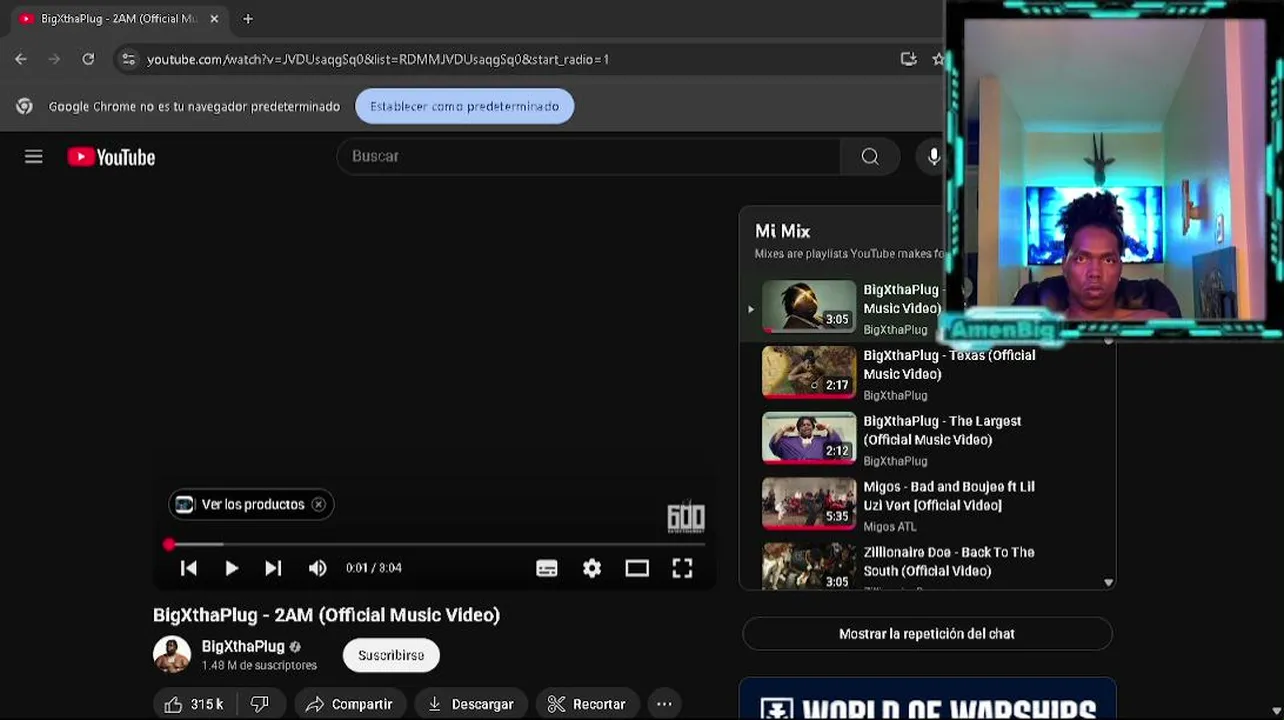
Task: Click the video progress bar scrubber
Action: pos(169,544)
